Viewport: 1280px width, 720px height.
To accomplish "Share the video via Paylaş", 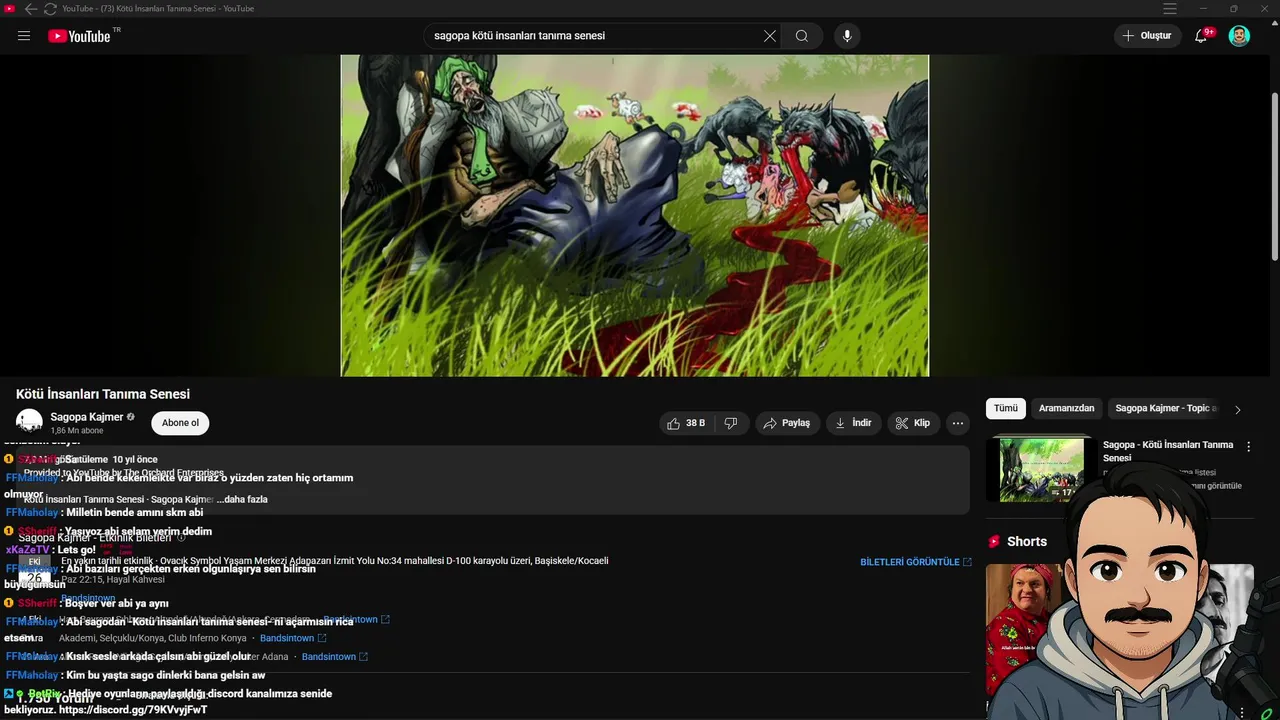I will 788,423.
